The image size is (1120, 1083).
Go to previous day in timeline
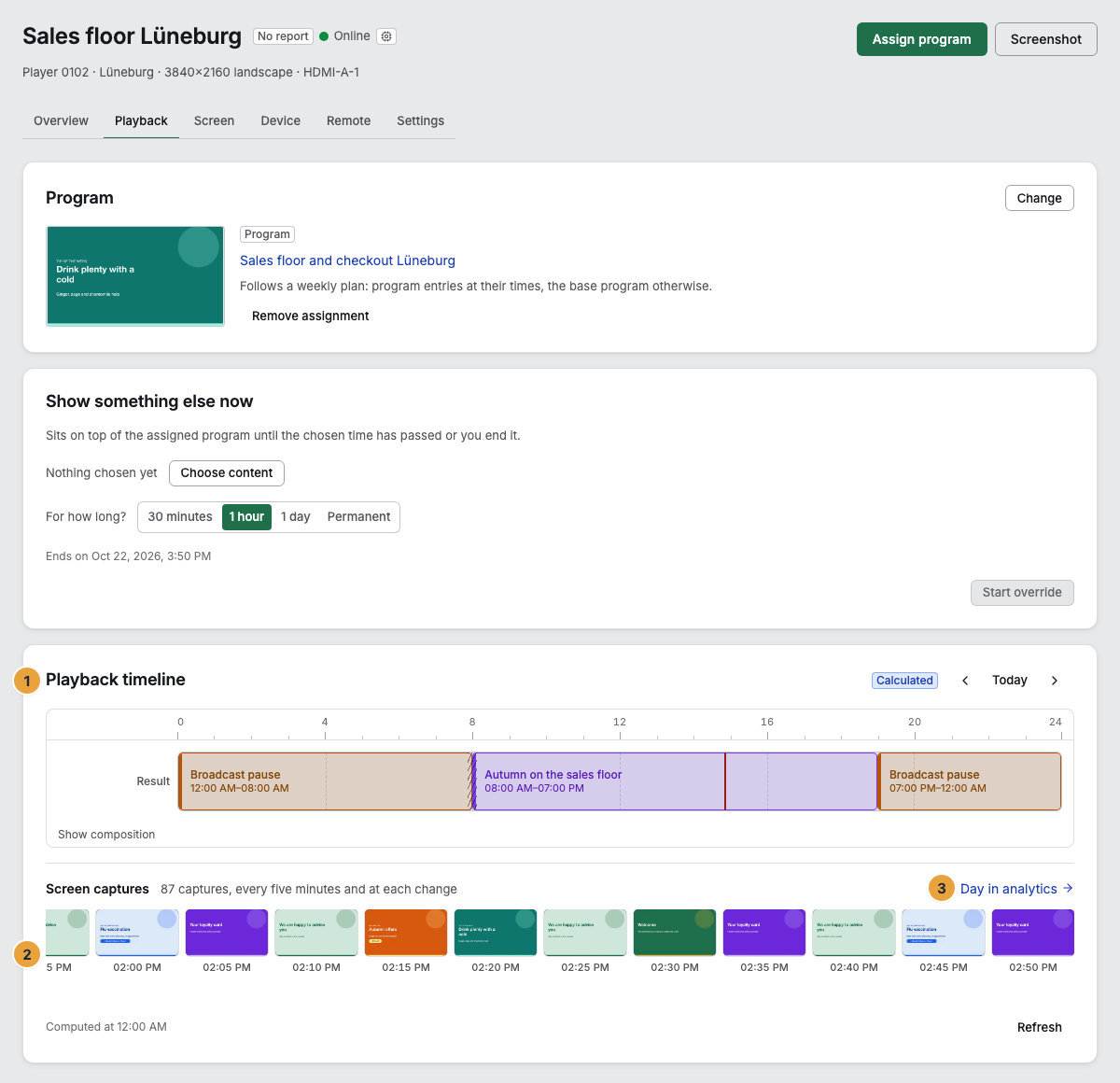click(965, 681)
